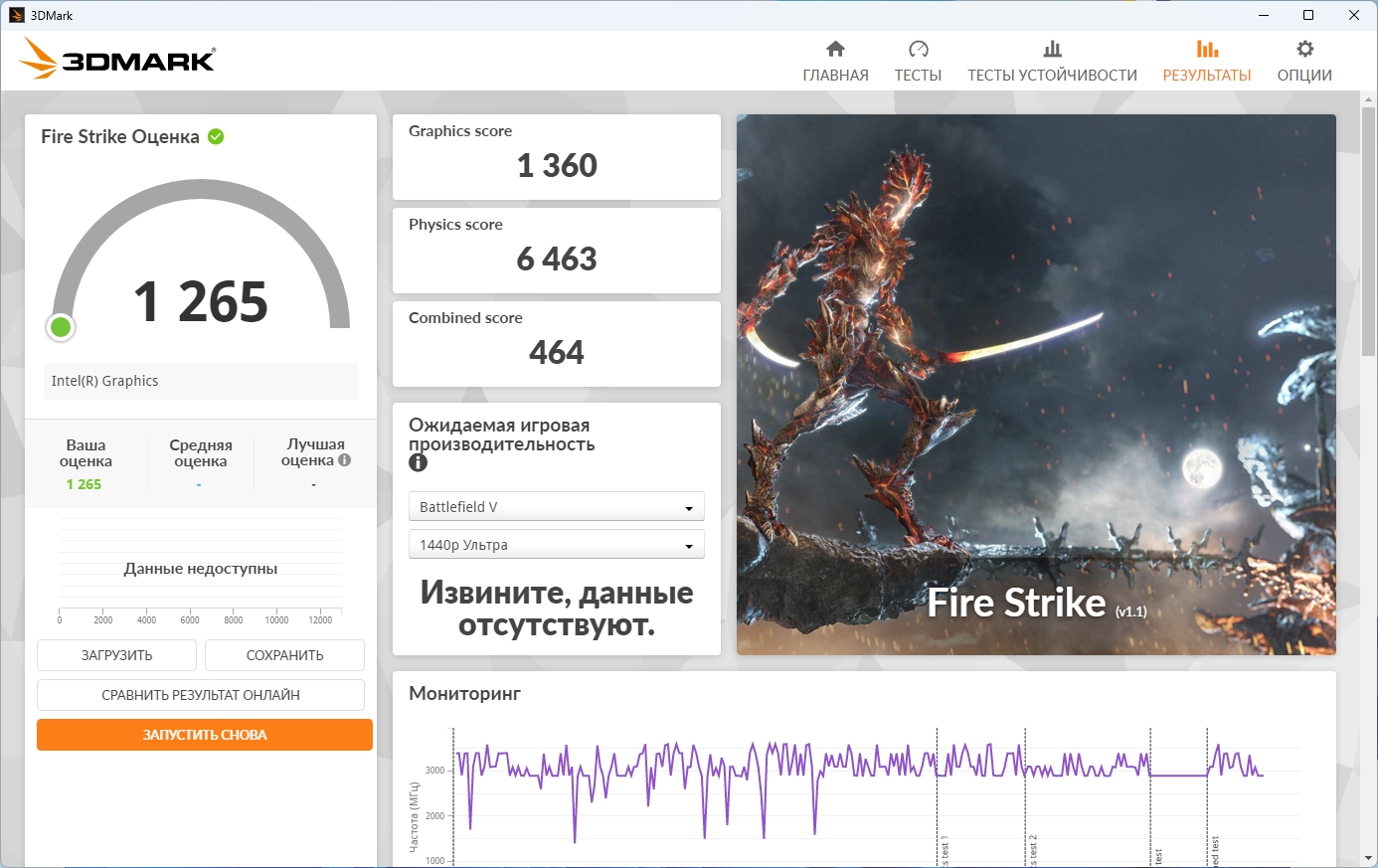This screenshot has width=1378, height=868.
Task: Click the green validation checkmark by Fire Strike
Action: click(216, 137)
